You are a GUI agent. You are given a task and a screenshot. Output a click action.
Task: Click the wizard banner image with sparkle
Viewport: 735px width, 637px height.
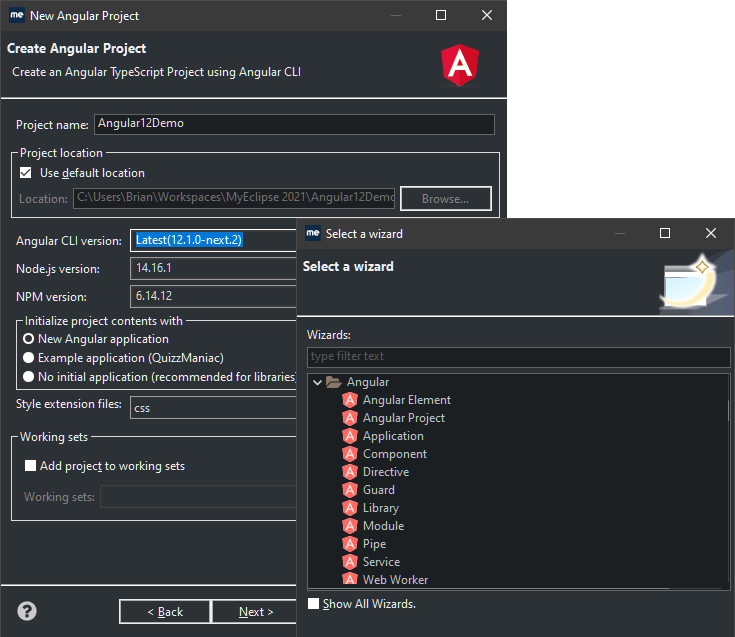click(x=696, y=284)
